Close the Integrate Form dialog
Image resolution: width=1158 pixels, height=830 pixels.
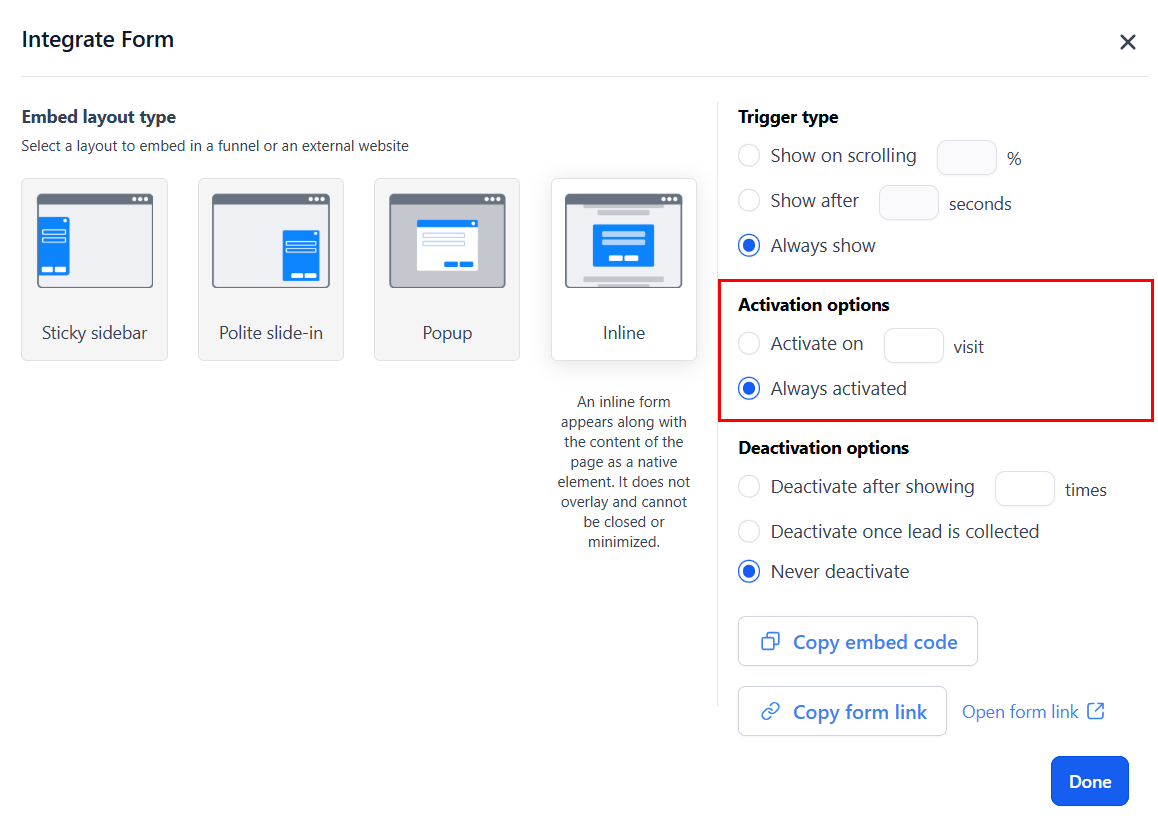tap(1127, 42)
